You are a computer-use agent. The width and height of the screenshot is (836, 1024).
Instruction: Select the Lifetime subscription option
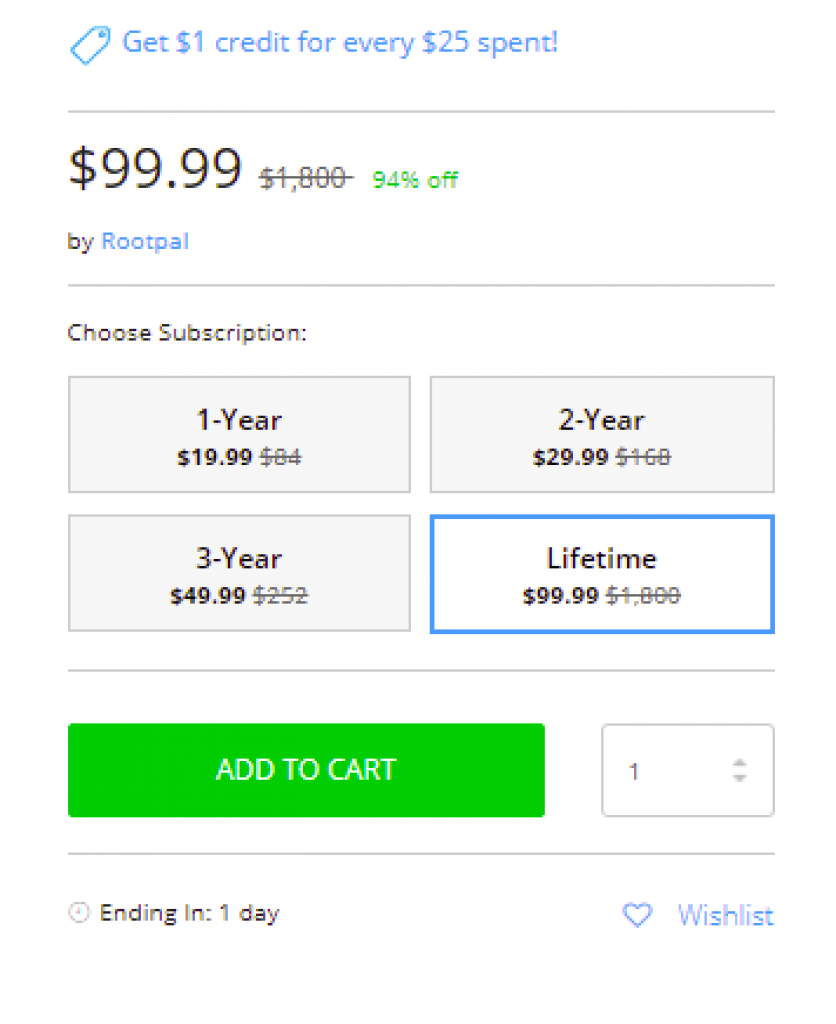point(602,574)
